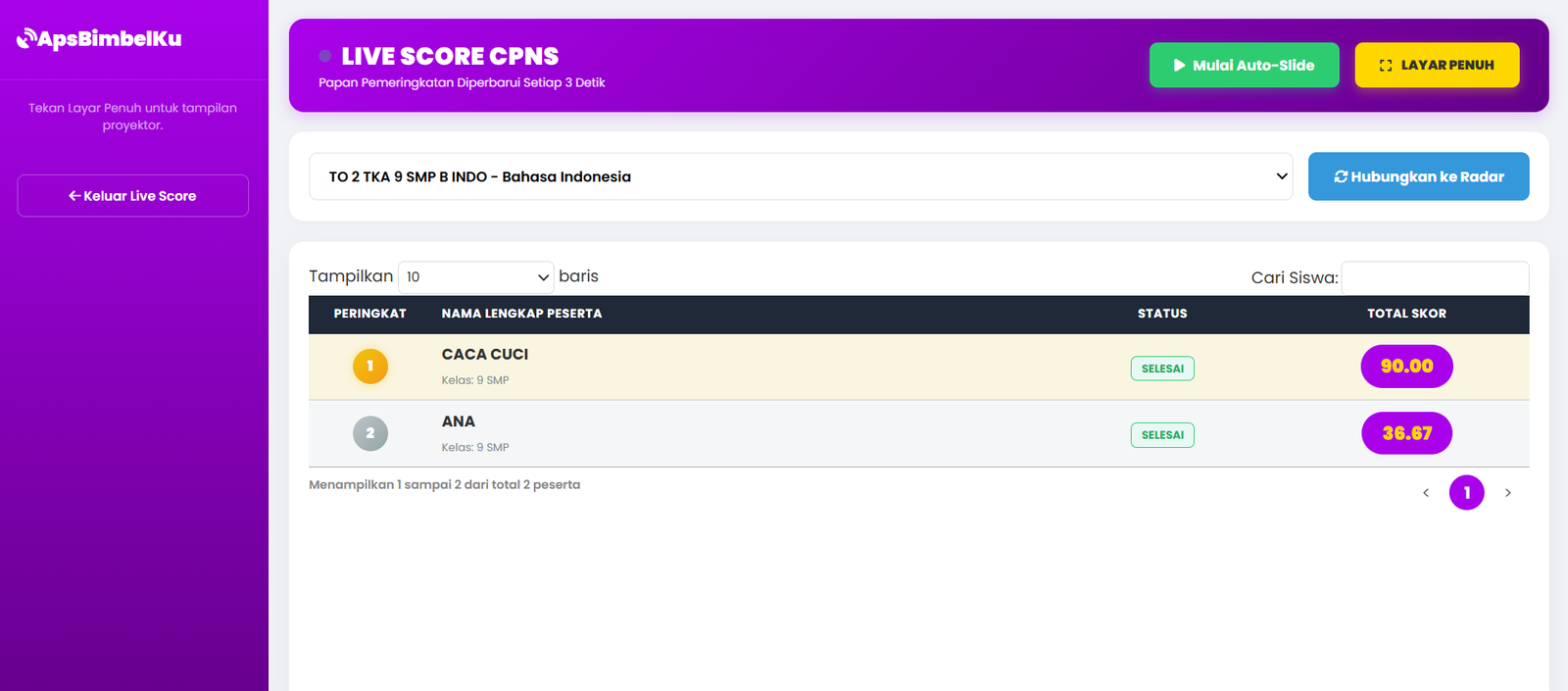Go to next page using right chevron

pos(1508,493)
